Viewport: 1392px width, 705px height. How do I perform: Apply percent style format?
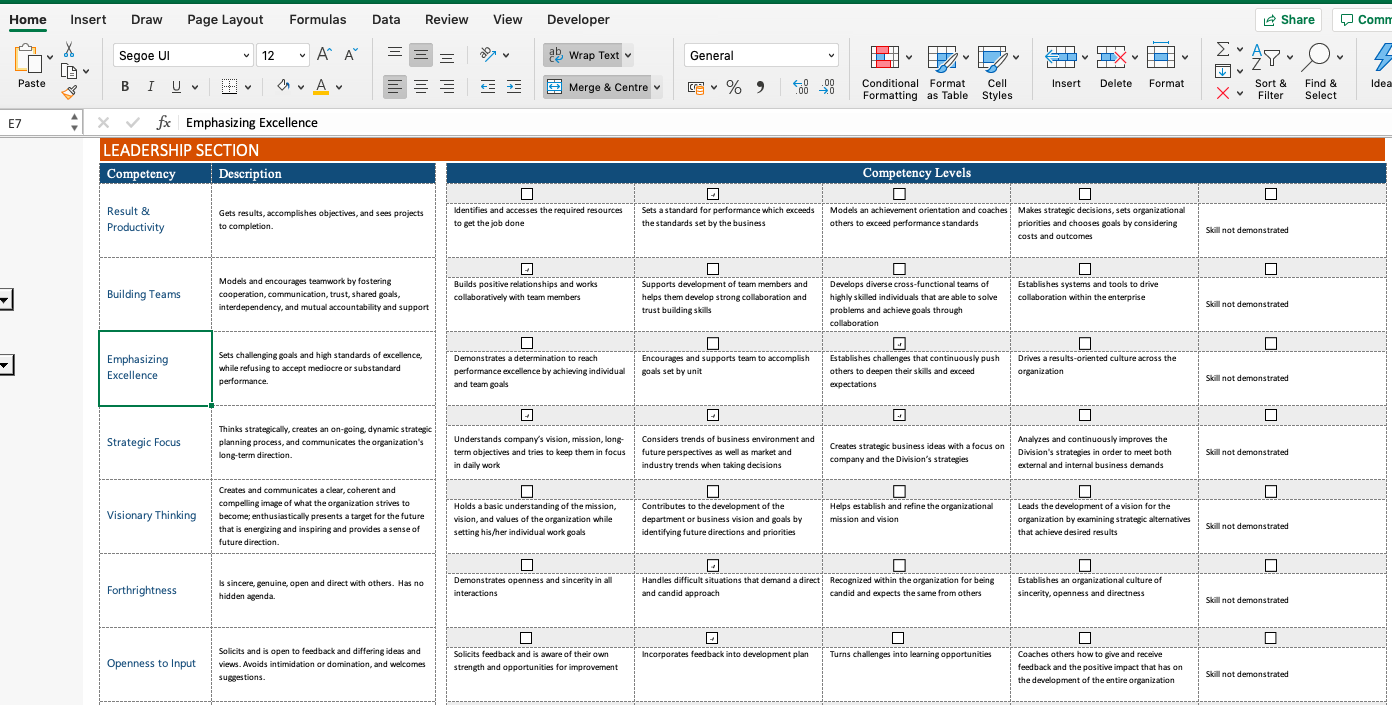(734, 88)
